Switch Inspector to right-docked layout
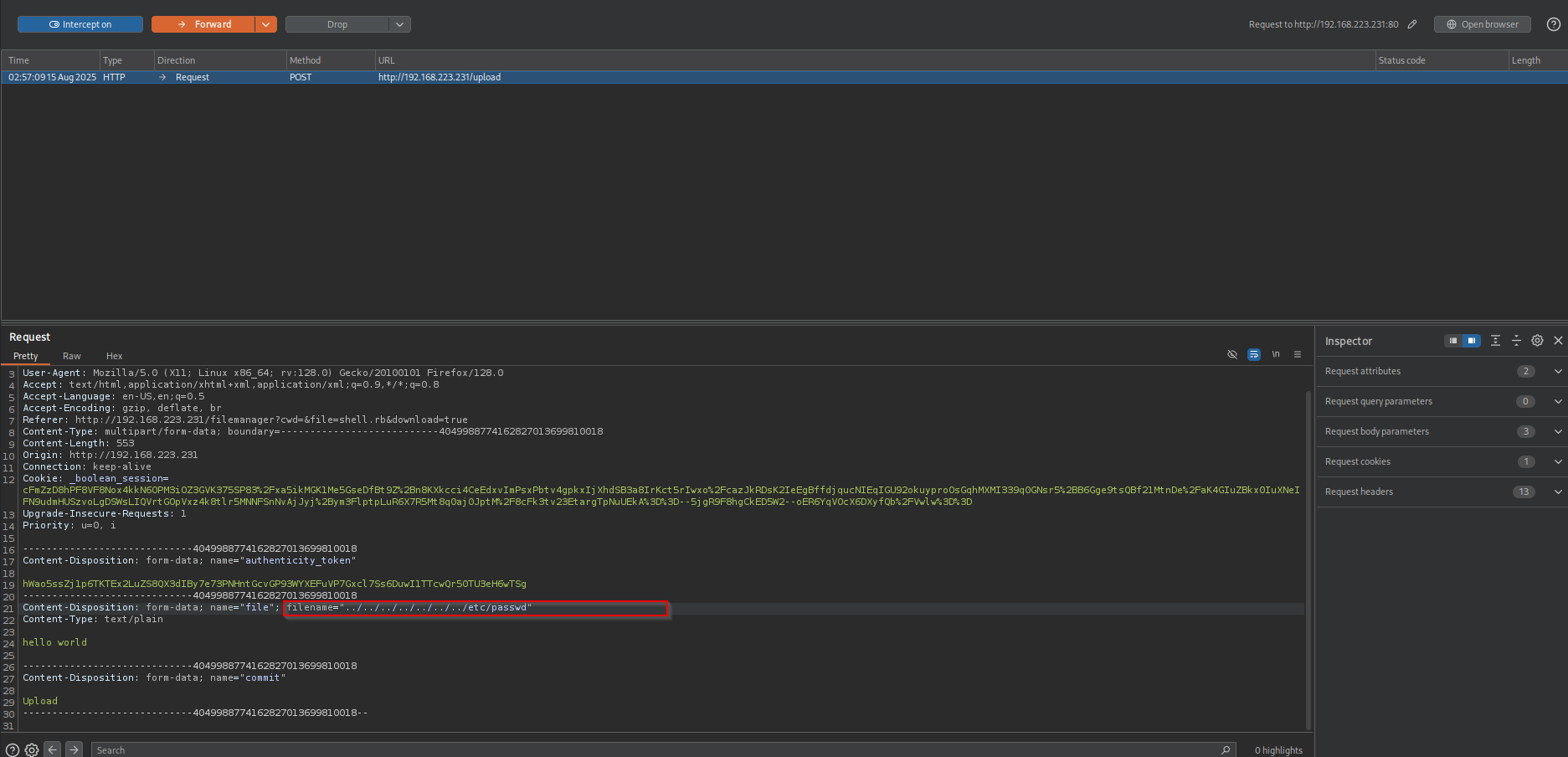Screen dimensions: 1568x757 [x=1472, y=341]
